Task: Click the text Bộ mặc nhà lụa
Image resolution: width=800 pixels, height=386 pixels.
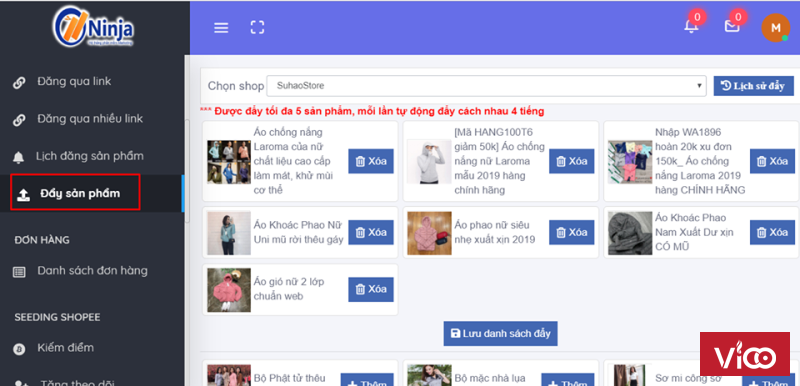Action: [x=490, y=378]
